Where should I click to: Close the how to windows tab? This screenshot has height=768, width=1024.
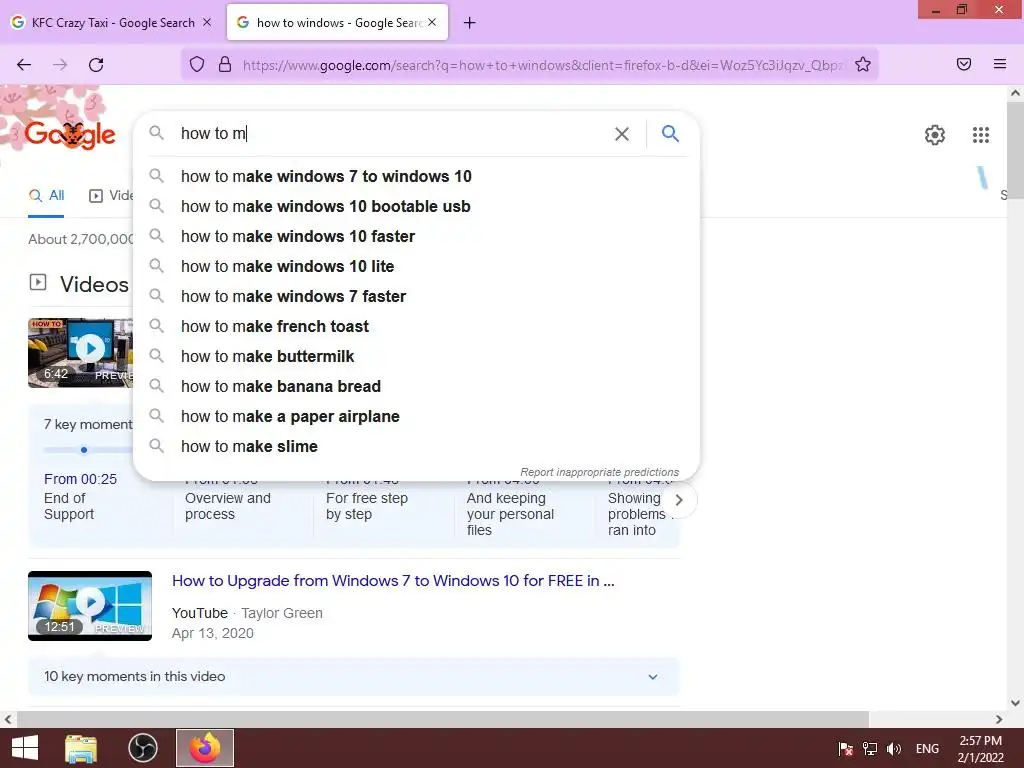pyautogui.click(x=432, y=22)
